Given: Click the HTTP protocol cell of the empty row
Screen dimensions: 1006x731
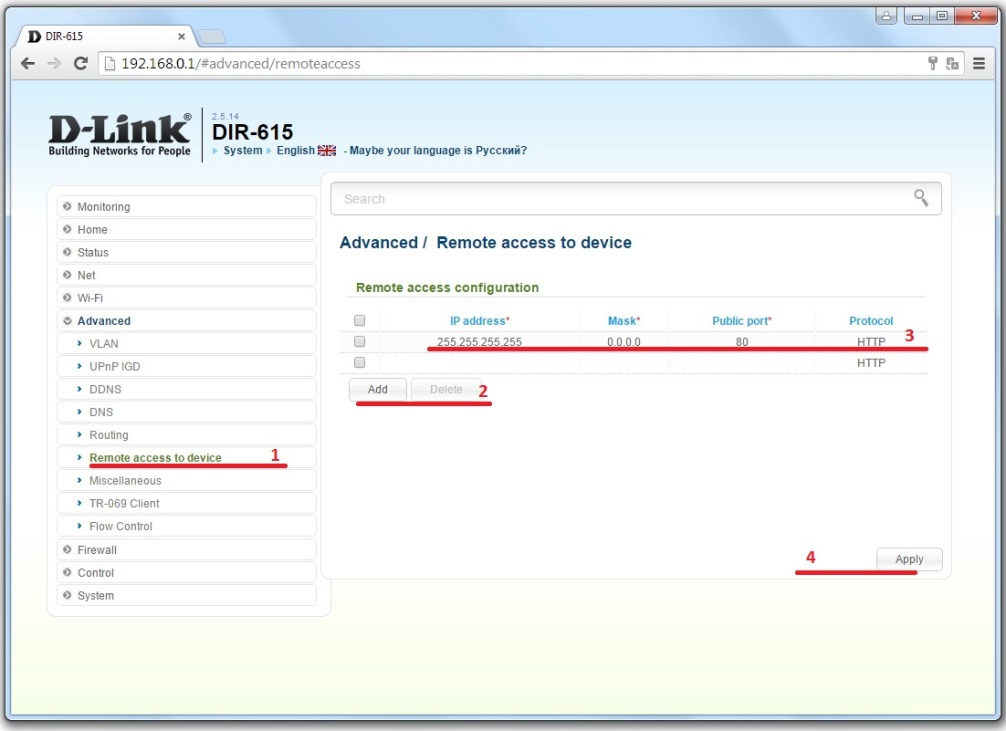Looking at the screenshot, I should point(871,363).
